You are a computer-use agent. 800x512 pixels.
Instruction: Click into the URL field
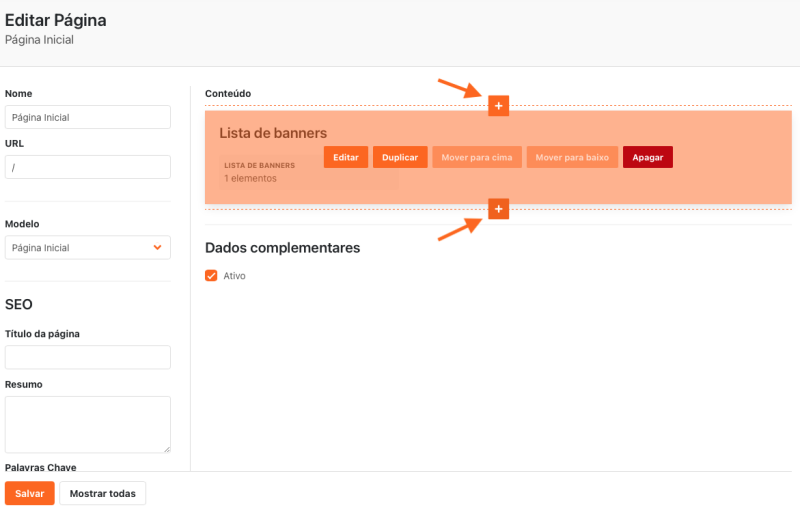coord(87,167)
